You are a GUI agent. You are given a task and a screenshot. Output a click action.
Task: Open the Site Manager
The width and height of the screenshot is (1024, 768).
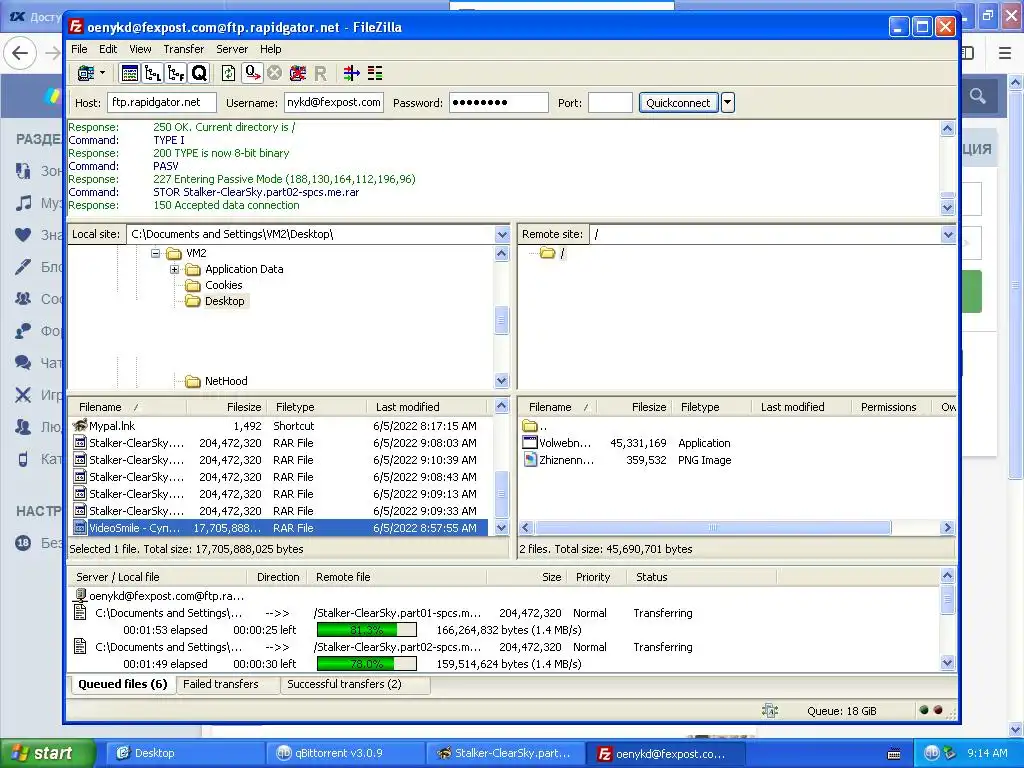point(86,73)
